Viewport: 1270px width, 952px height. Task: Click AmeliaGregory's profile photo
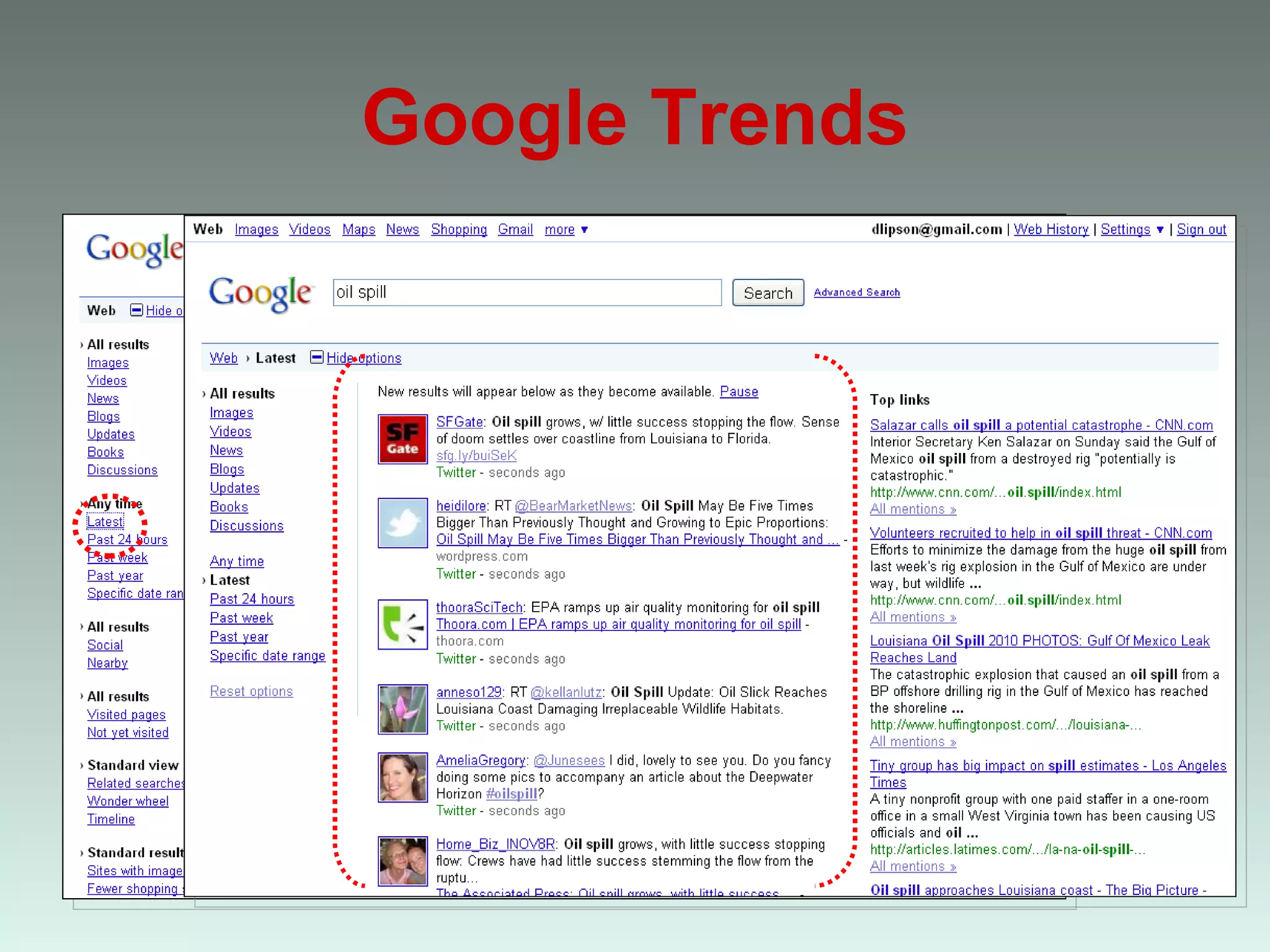[402, 777]
